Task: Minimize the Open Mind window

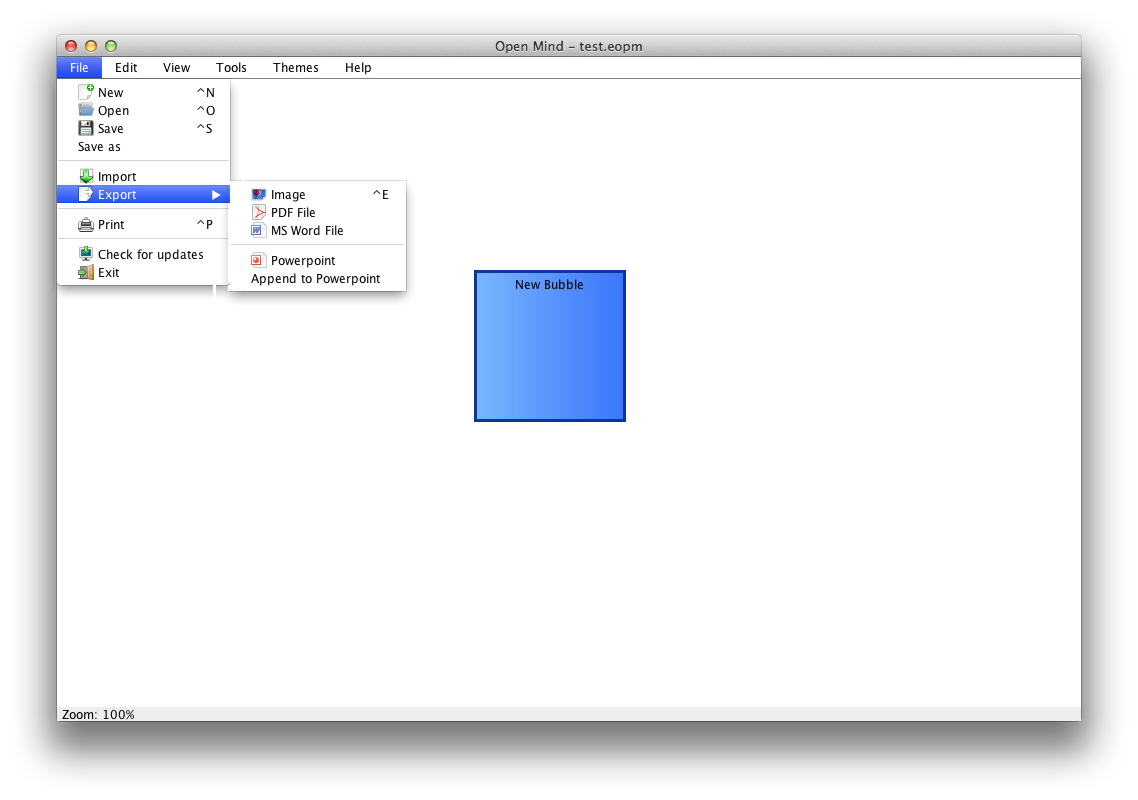Action: (91, 46)
